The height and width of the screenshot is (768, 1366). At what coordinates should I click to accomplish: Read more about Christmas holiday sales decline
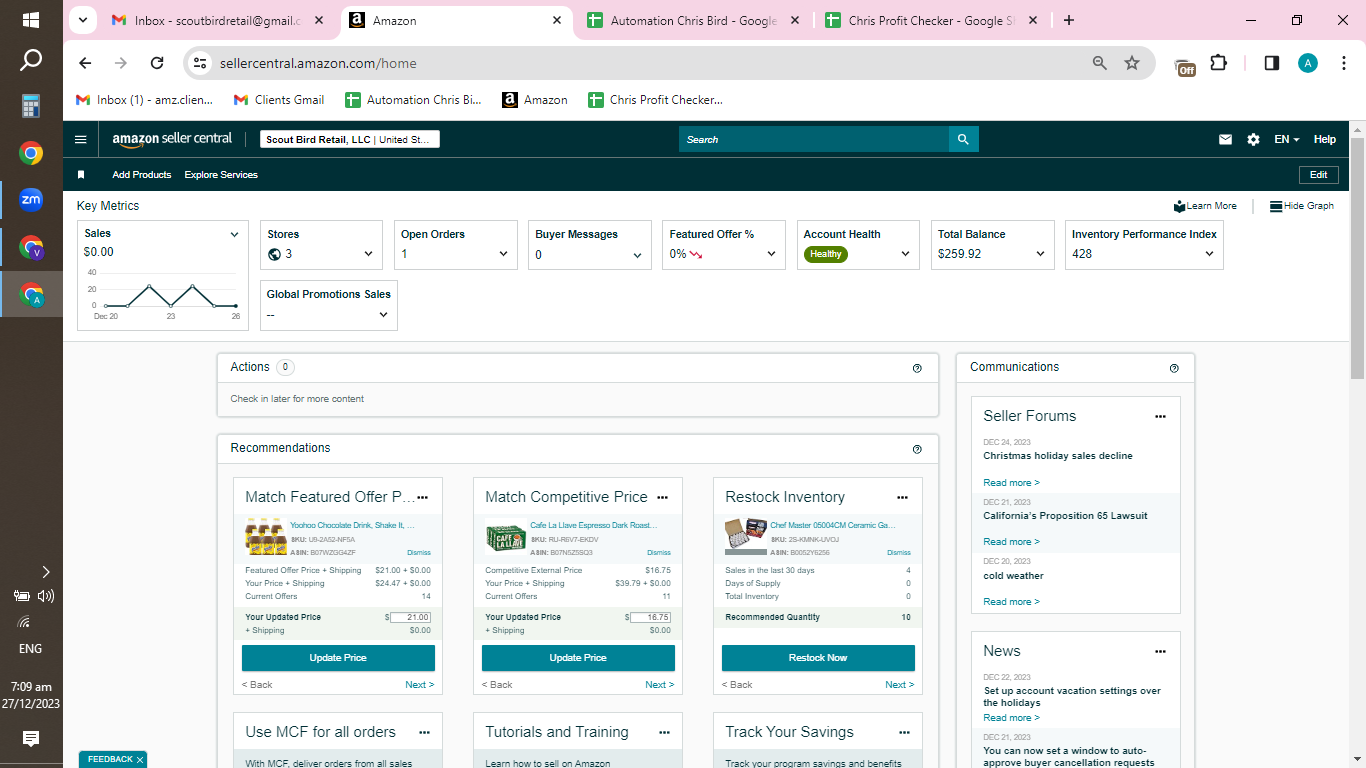pos(1011,483)
